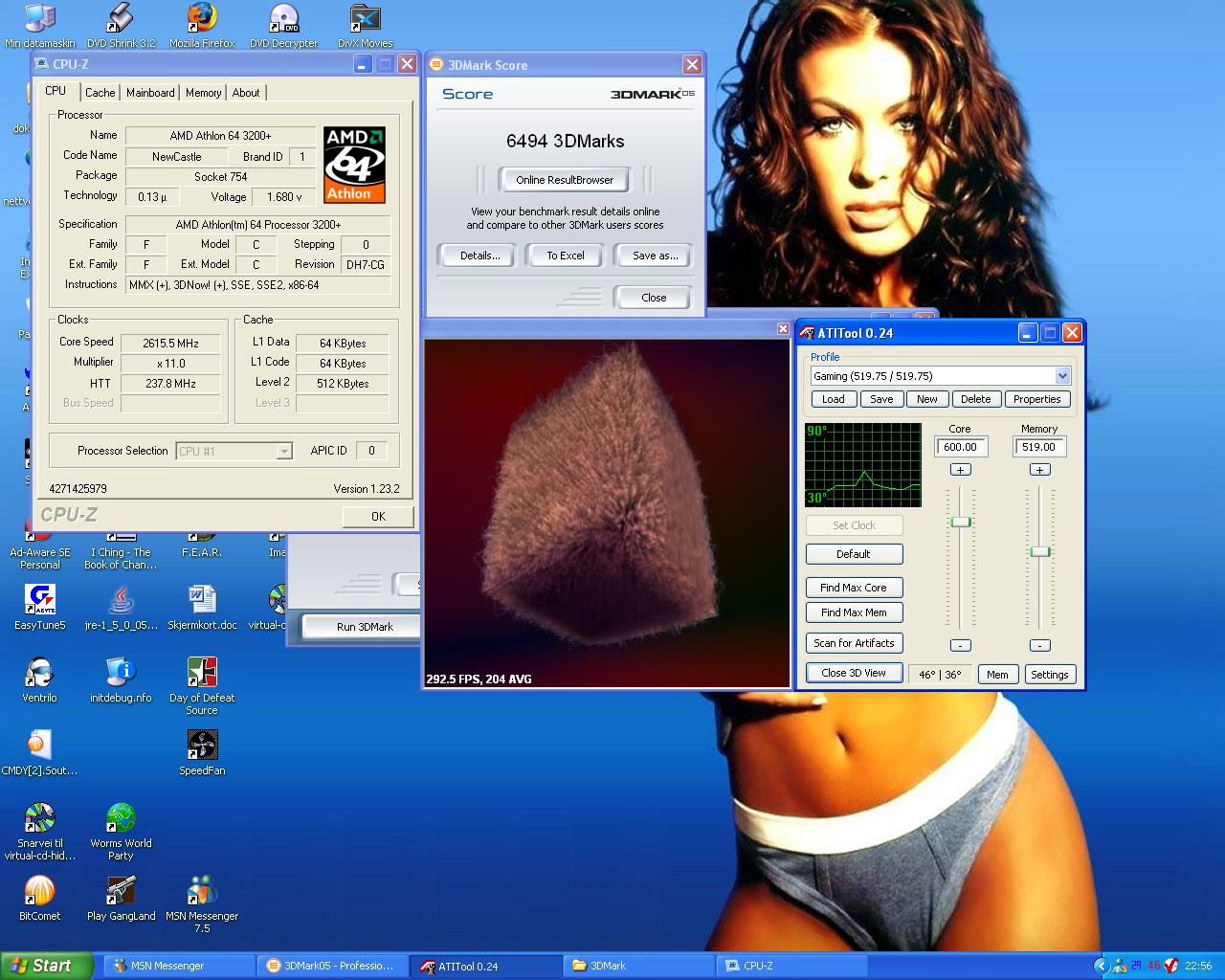Open DVD Shrink 3.2 desktop icon
Image resolution: width=1225 pixels, height=980 pixels.
click(121, 25)
